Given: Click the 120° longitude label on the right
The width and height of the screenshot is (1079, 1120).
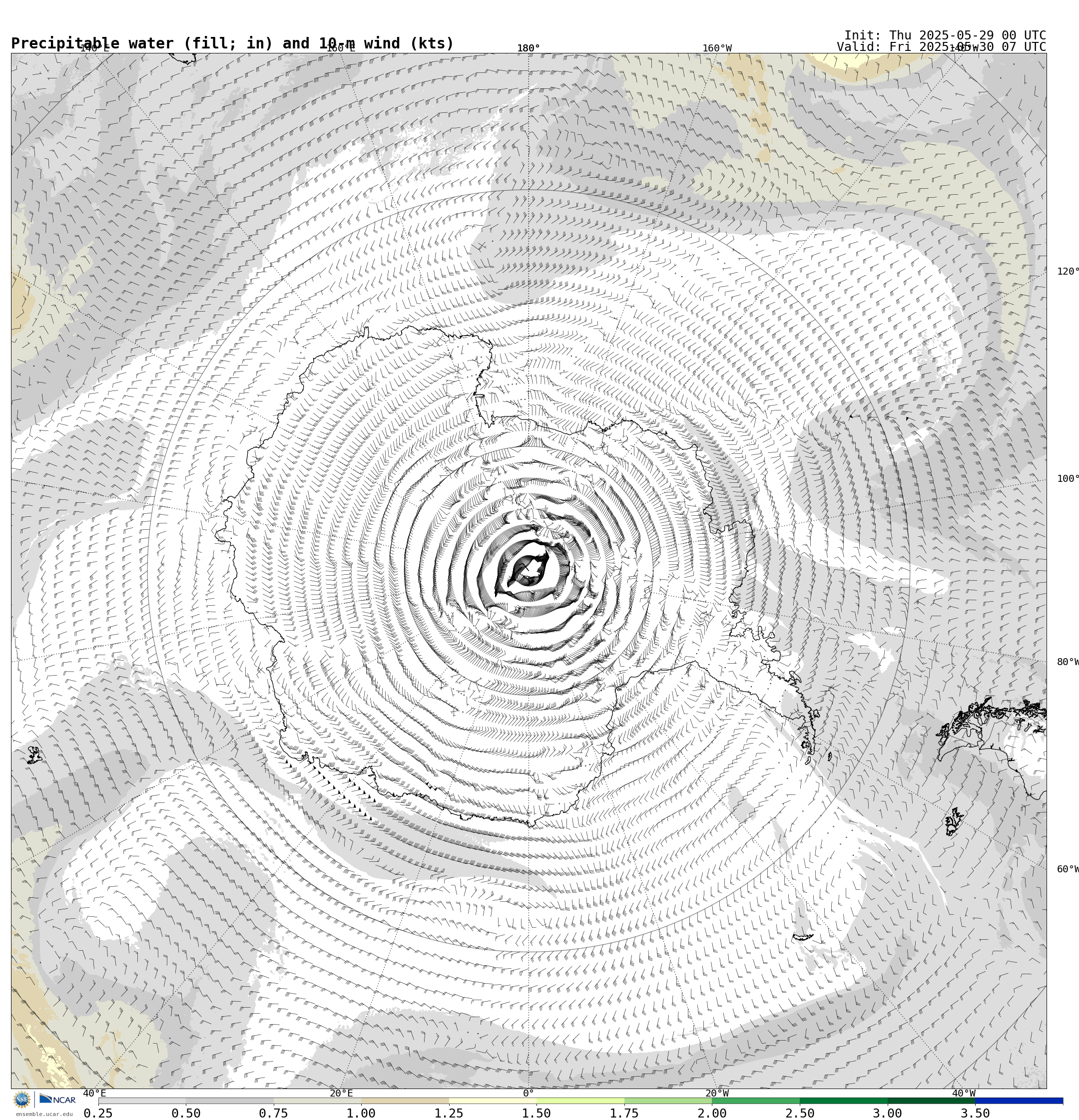Looking at the screenshot, I should coord(1068,272).
